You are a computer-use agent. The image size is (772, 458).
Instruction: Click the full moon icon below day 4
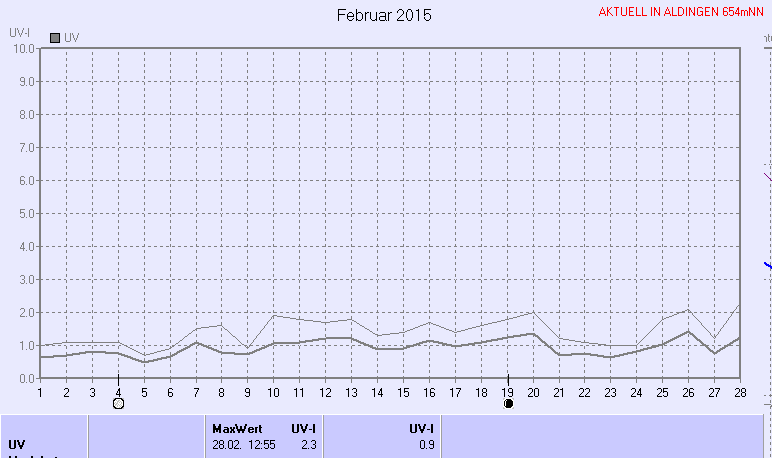coord(118,404)
